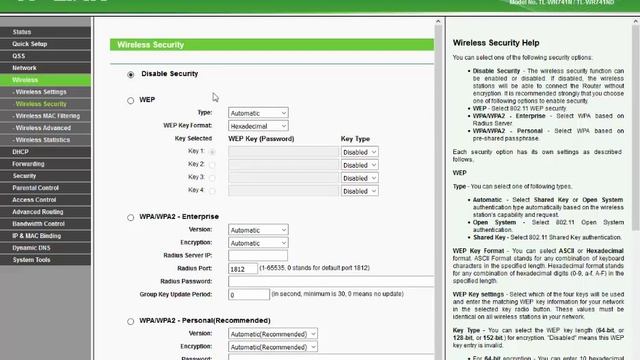Screen dimensions: 640x360
Task: Click the Key 4 WEP Key field
Action: click(x=283, y=191)
